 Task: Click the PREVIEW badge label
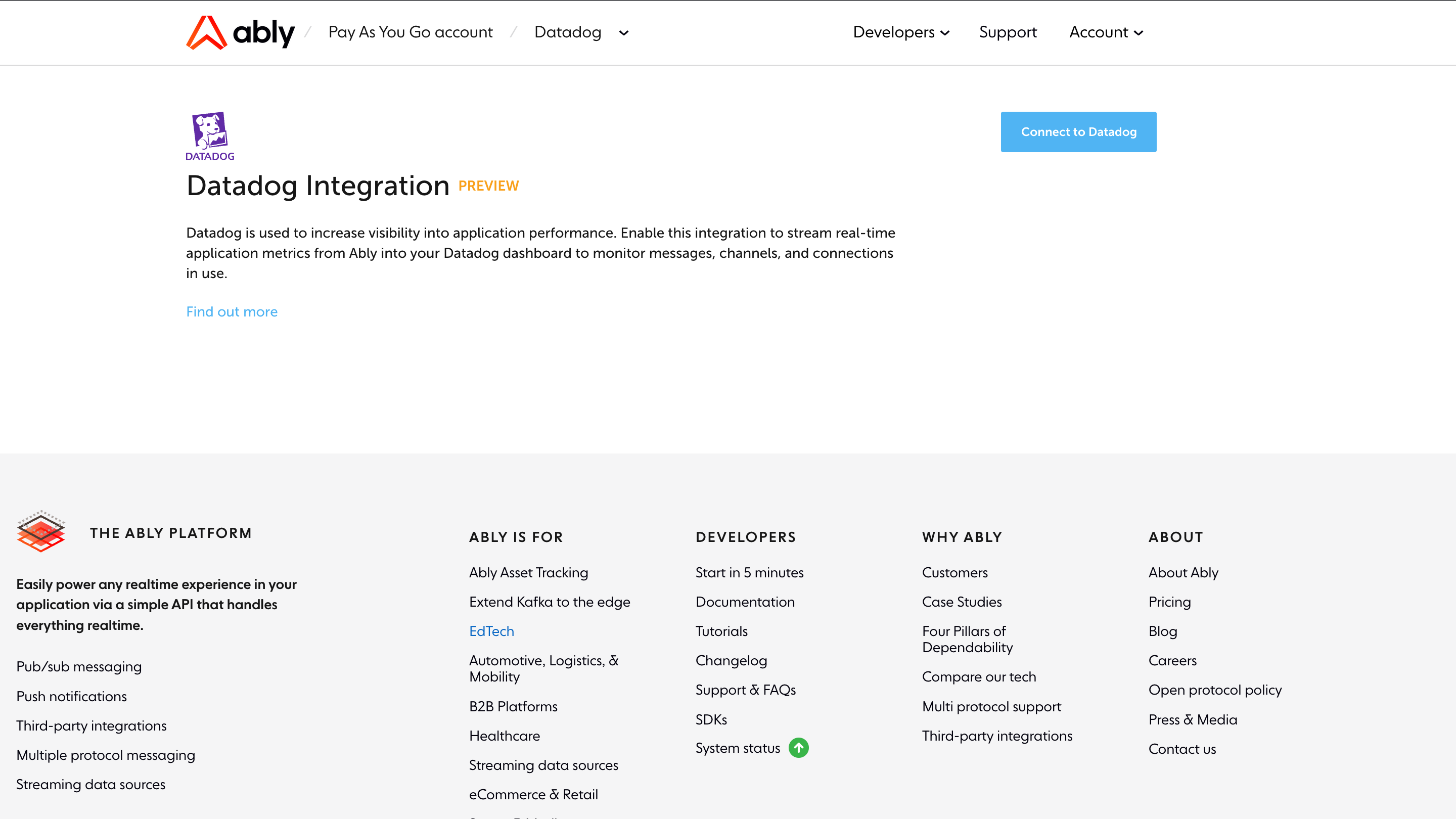click(488, 186)
